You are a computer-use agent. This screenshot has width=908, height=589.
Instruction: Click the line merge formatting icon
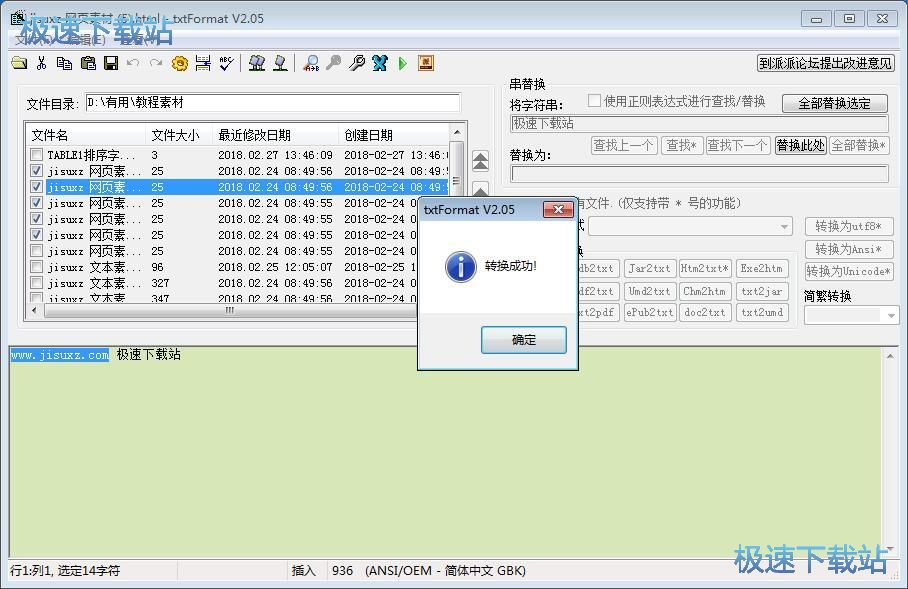203,63
